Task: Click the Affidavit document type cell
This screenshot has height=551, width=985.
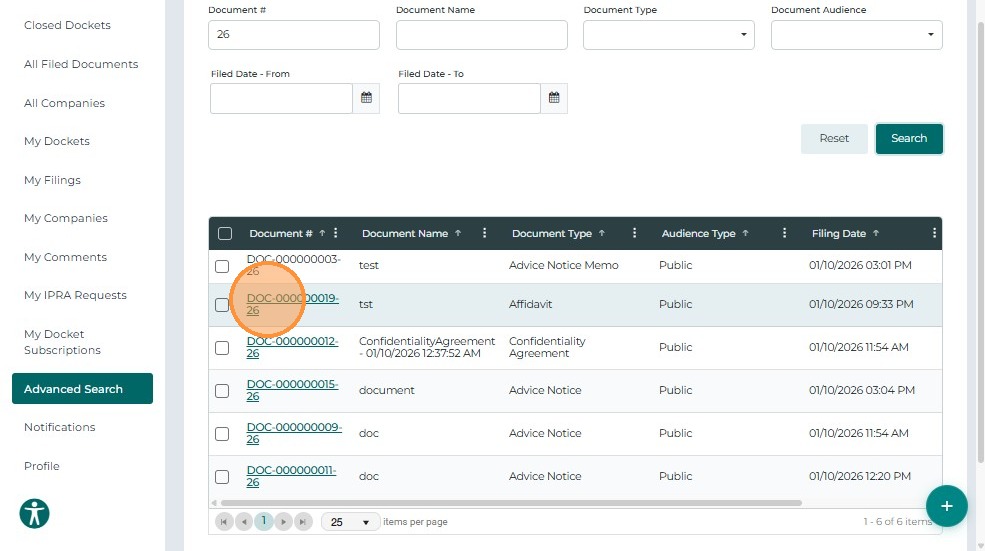Action: [530, 304]
